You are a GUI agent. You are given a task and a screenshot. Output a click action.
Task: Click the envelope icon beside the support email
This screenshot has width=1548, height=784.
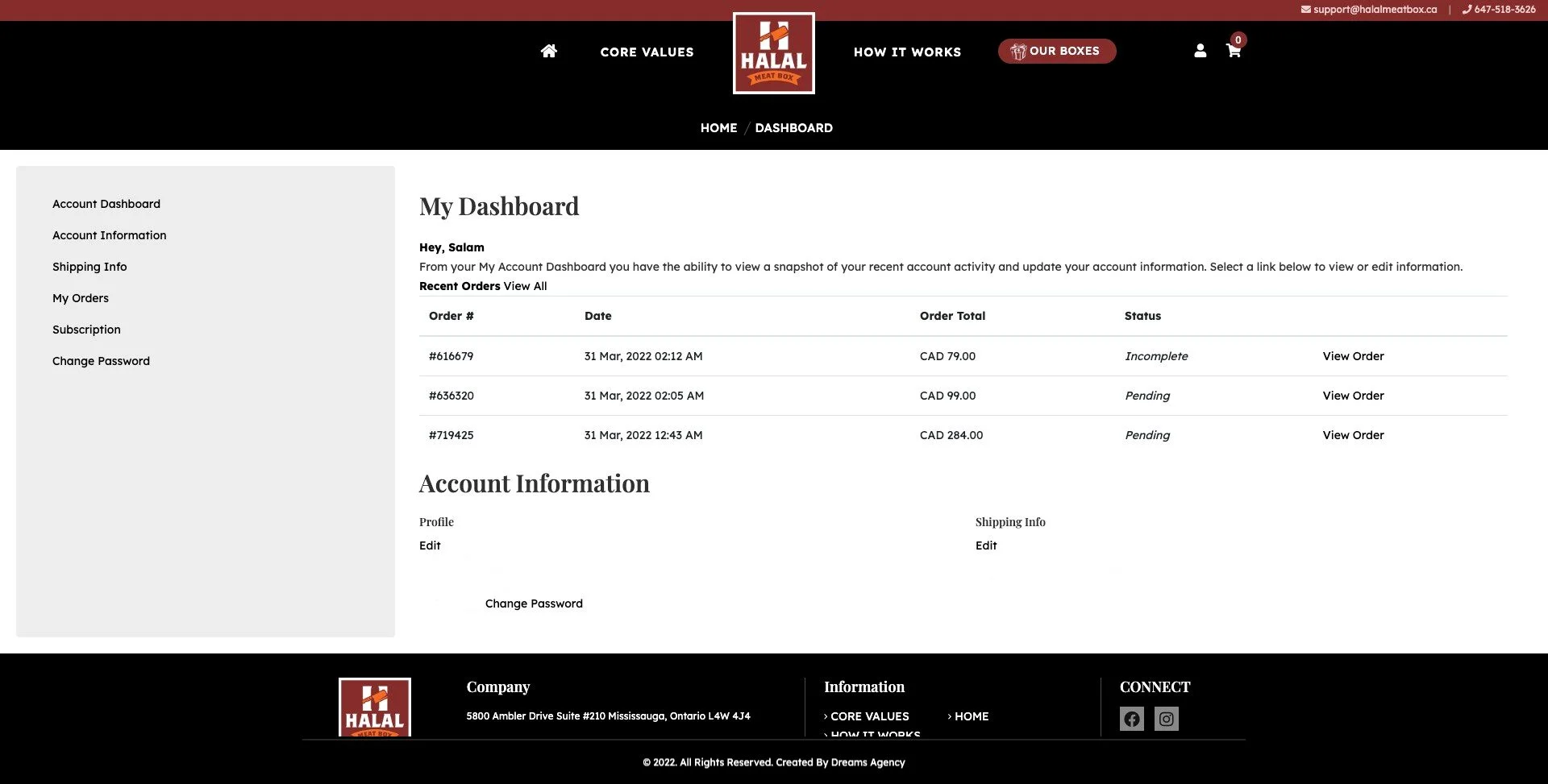pyautogui.click(x=1308, y=9)
